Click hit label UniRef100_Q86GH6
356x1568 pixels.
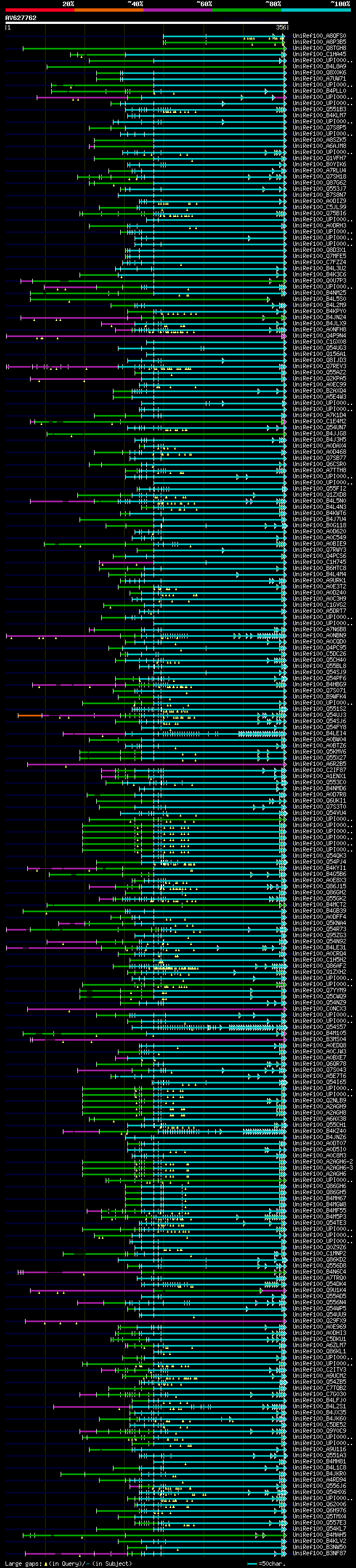(319, 1186)
